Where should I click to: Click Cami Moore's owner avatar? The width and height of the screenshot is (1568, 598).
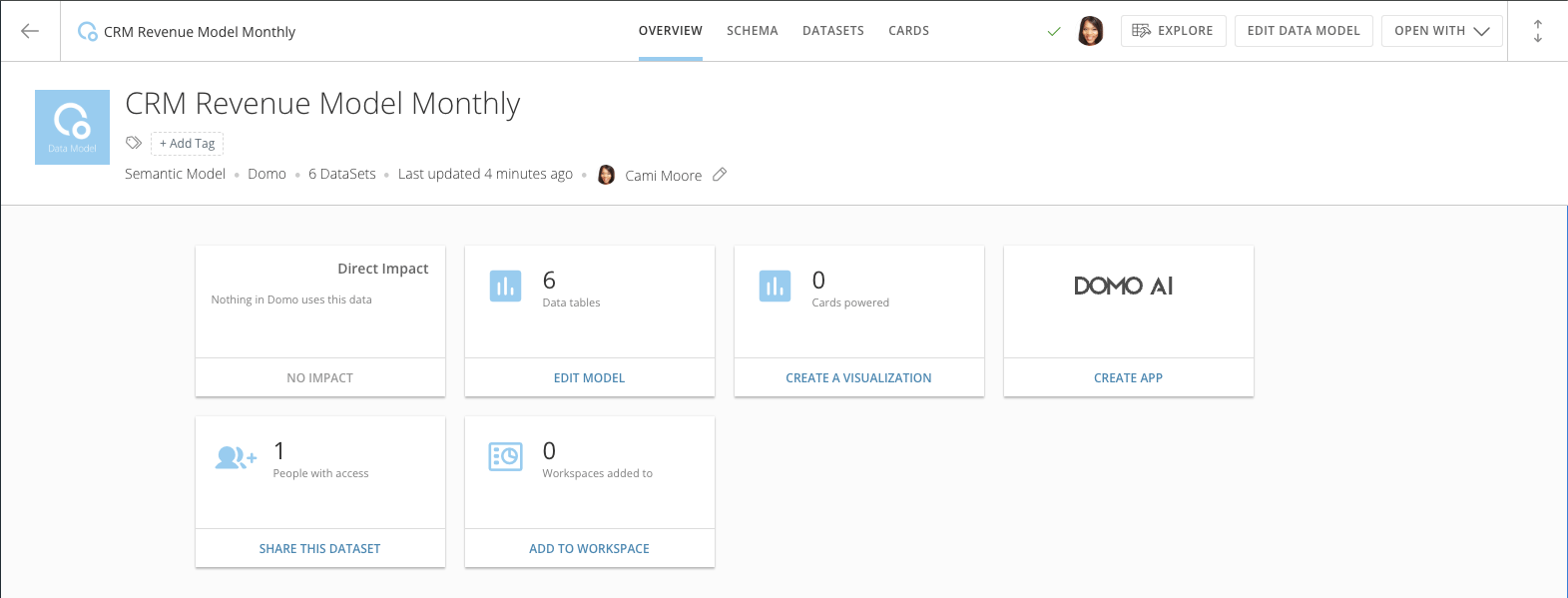click(606, 175)
